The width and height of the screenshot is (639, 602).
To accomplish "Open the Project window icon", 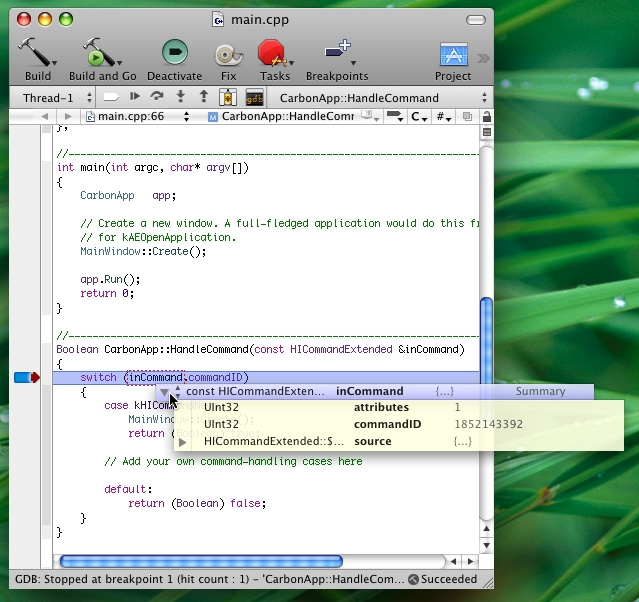I will (x=453, y=53).
